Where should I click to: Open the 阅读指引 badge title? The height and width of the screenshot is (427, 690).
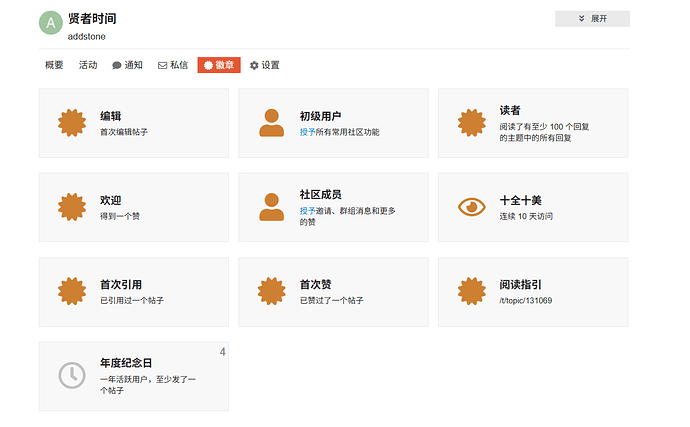(521, 284)
